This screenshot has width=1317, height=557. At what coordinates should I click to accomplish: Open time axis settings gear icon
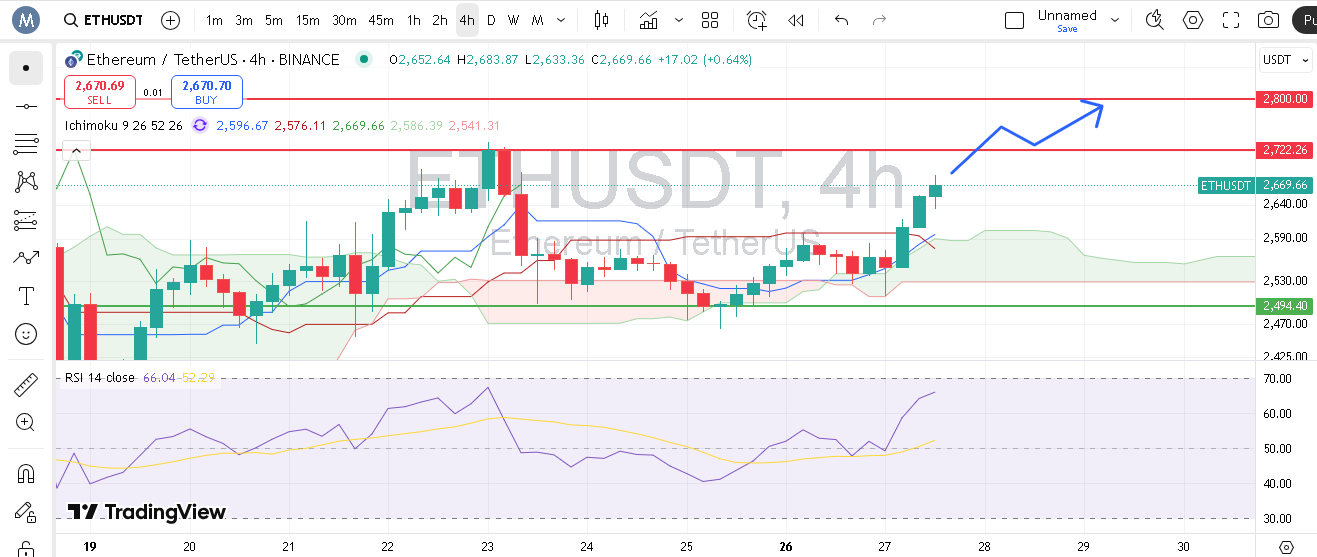1286,547
